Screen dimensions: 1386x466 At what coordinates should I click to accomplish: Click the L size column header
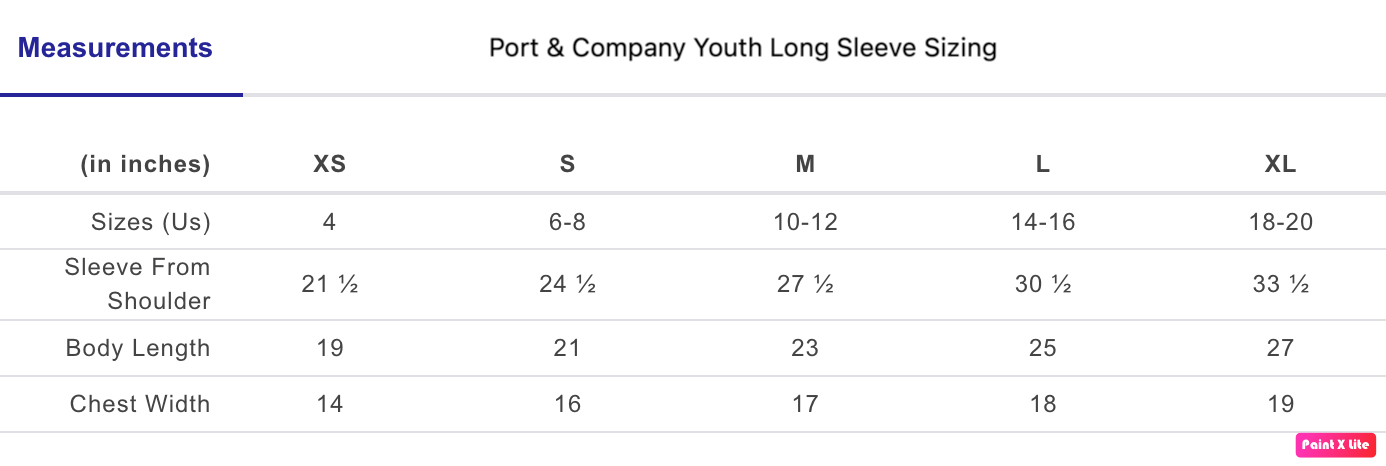[x=1043, y=165]
